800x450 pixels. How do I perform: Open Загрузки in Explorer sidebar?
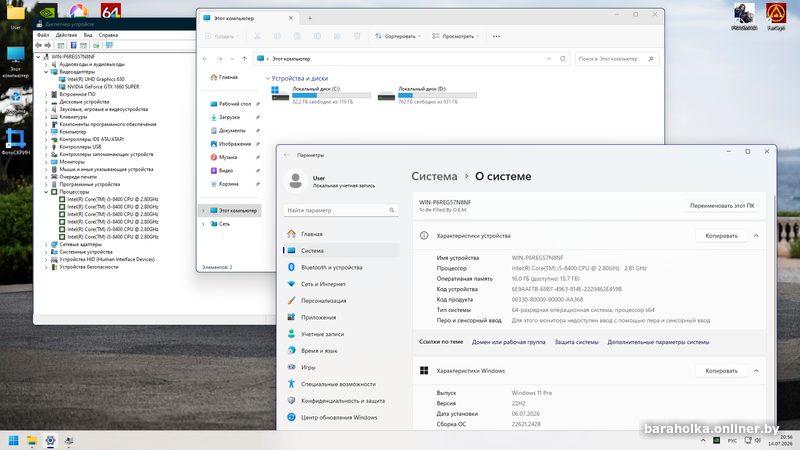click(x=229, y=117)
